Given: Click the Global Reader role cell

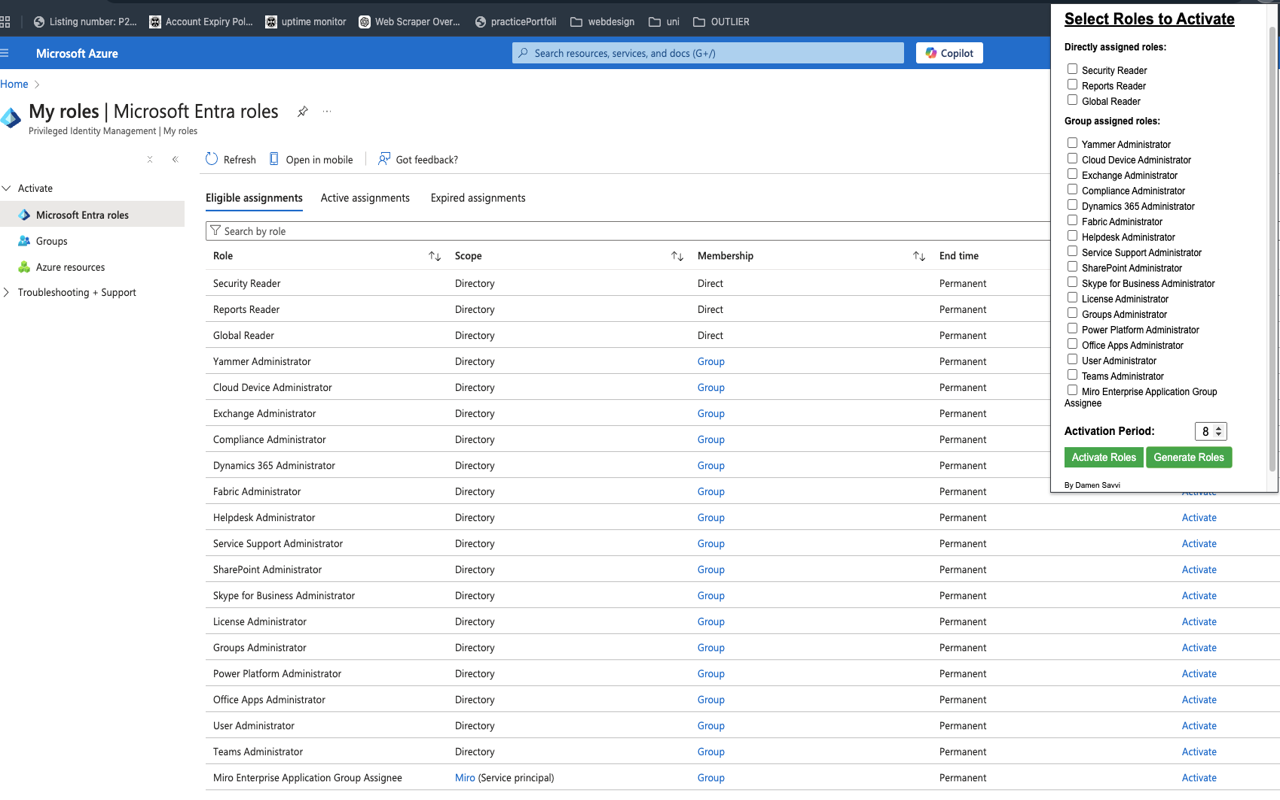Looking at the screenshot, I should (x=243, y=335).
